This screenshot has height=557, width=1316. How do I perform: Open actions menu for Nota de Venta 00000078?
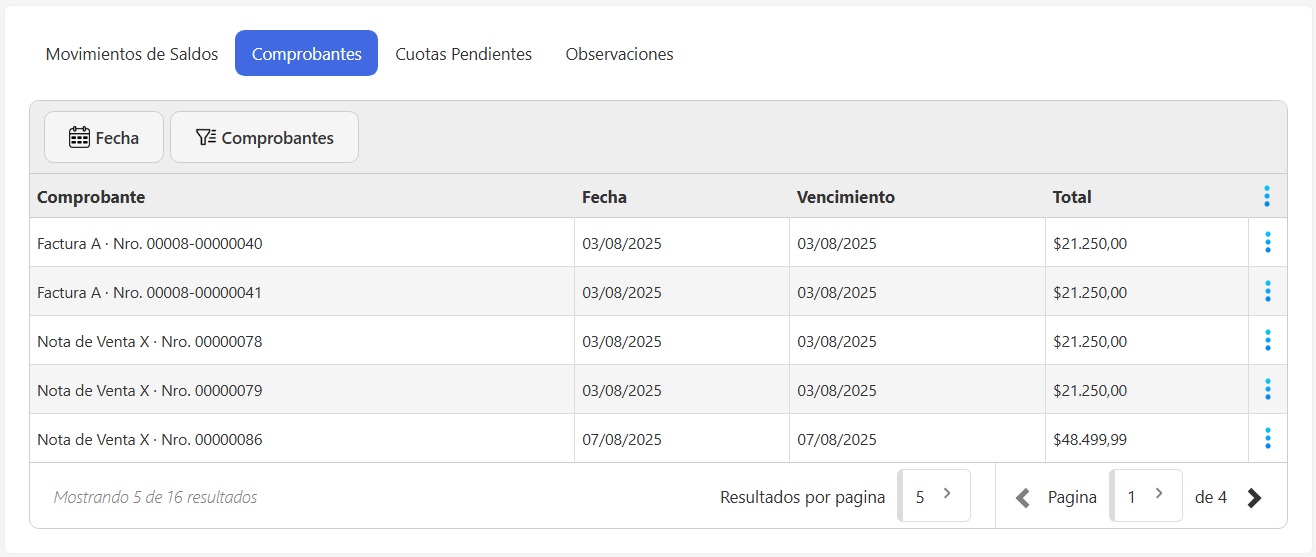[1267, 341]
